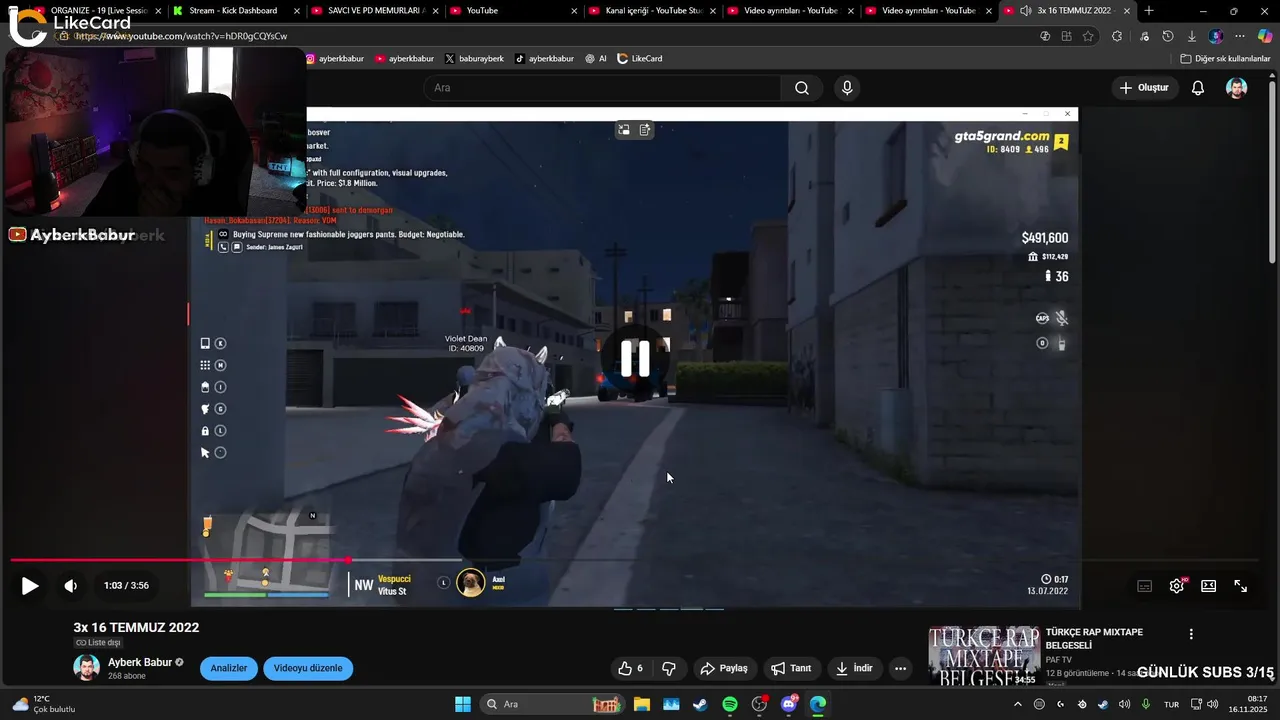The image size is (1280, 720).
Task: Open the Oluştur create menu
Action: [x=1144, y=88]
